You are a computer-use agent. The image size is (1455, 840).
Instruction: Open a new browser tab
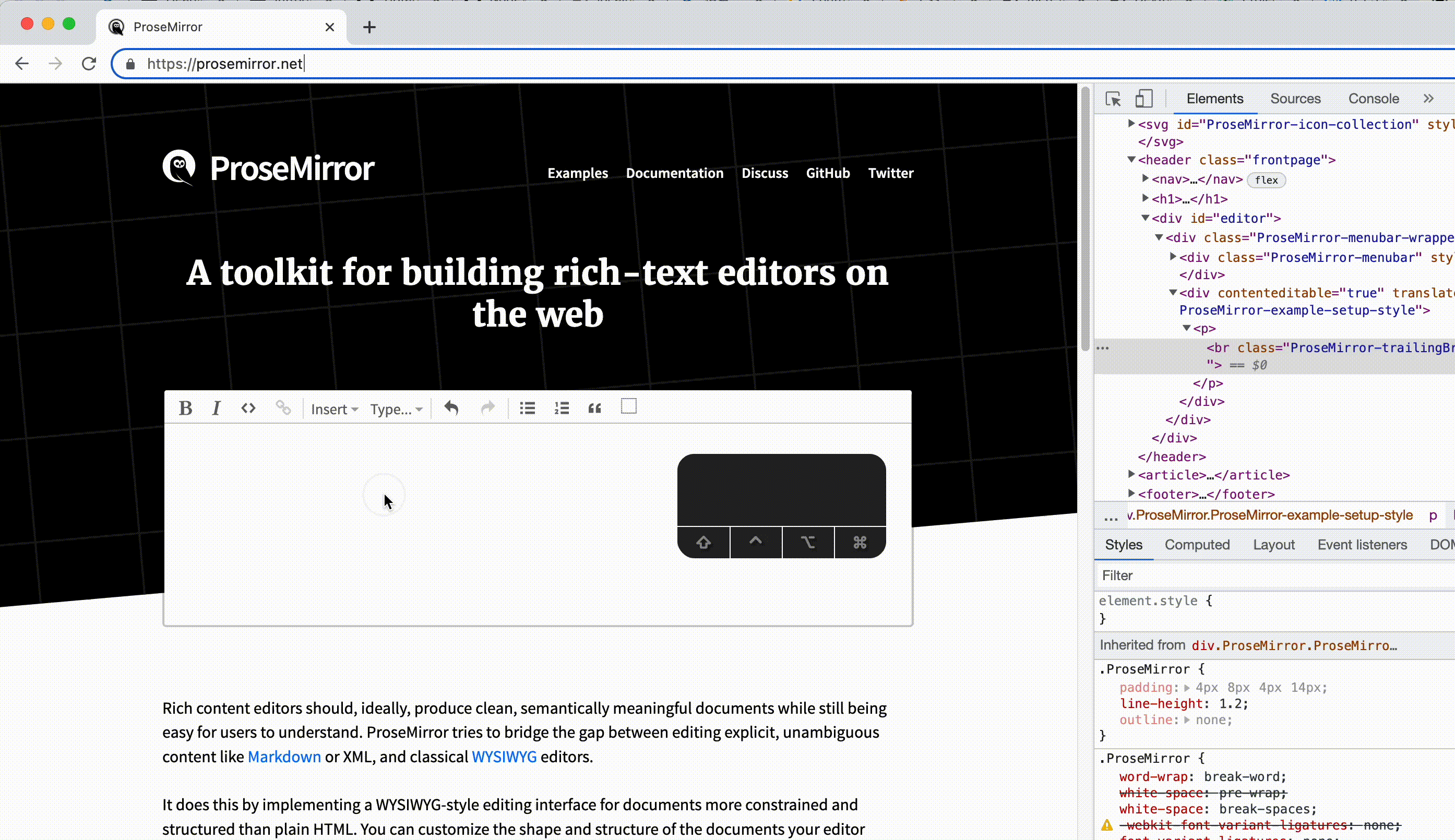click(x=369, y=27)
